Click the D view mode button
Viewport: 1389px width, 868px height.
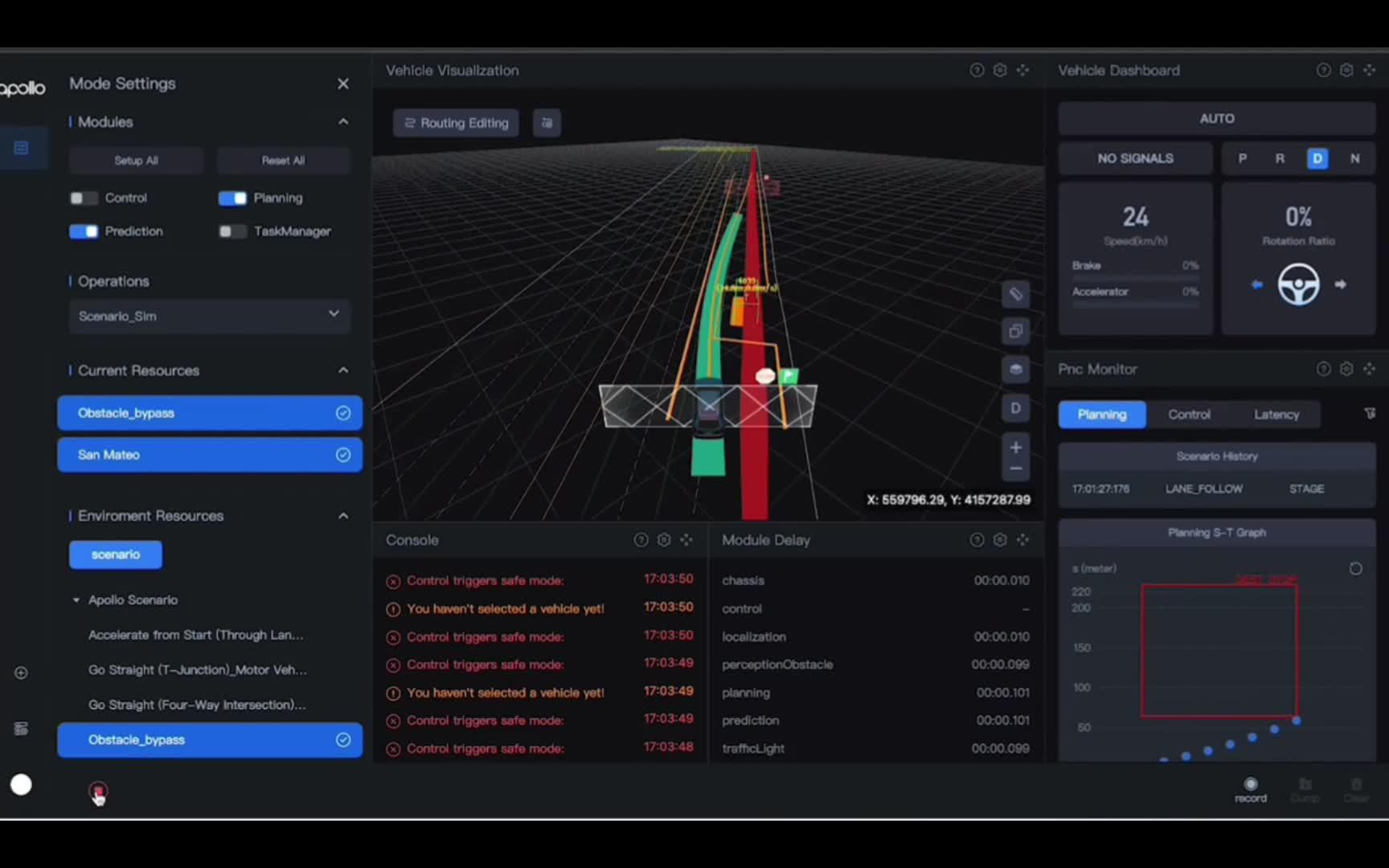point(1016,408)
